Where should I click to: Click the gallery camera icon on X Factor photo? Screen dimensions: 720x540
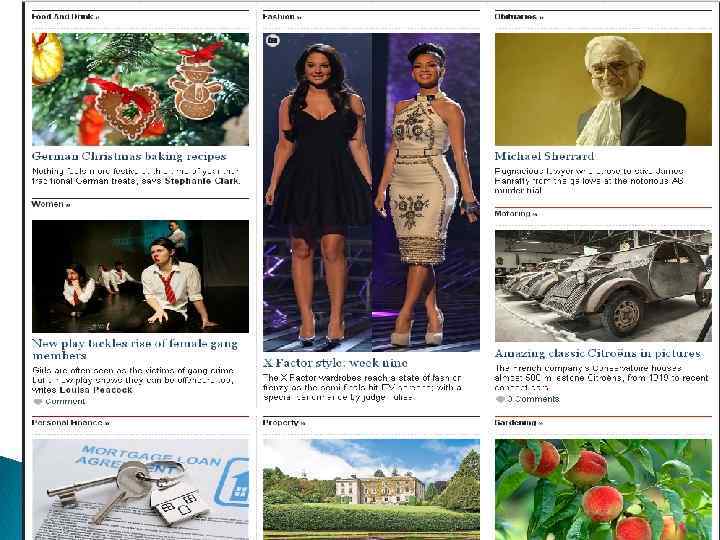(273, 41)
